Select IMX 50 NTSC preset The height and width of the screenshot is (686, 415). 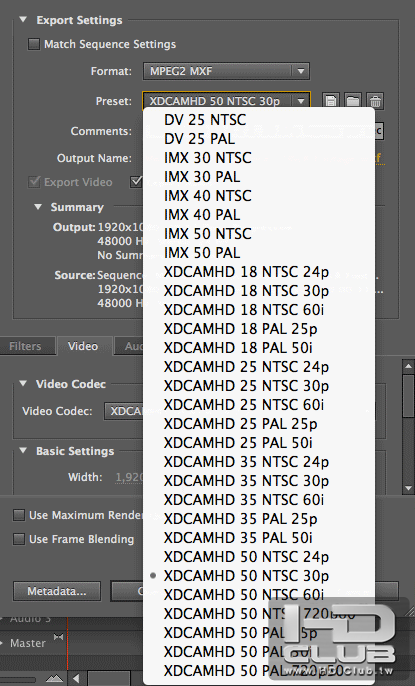pyautogui.click(x=259, y=234)
